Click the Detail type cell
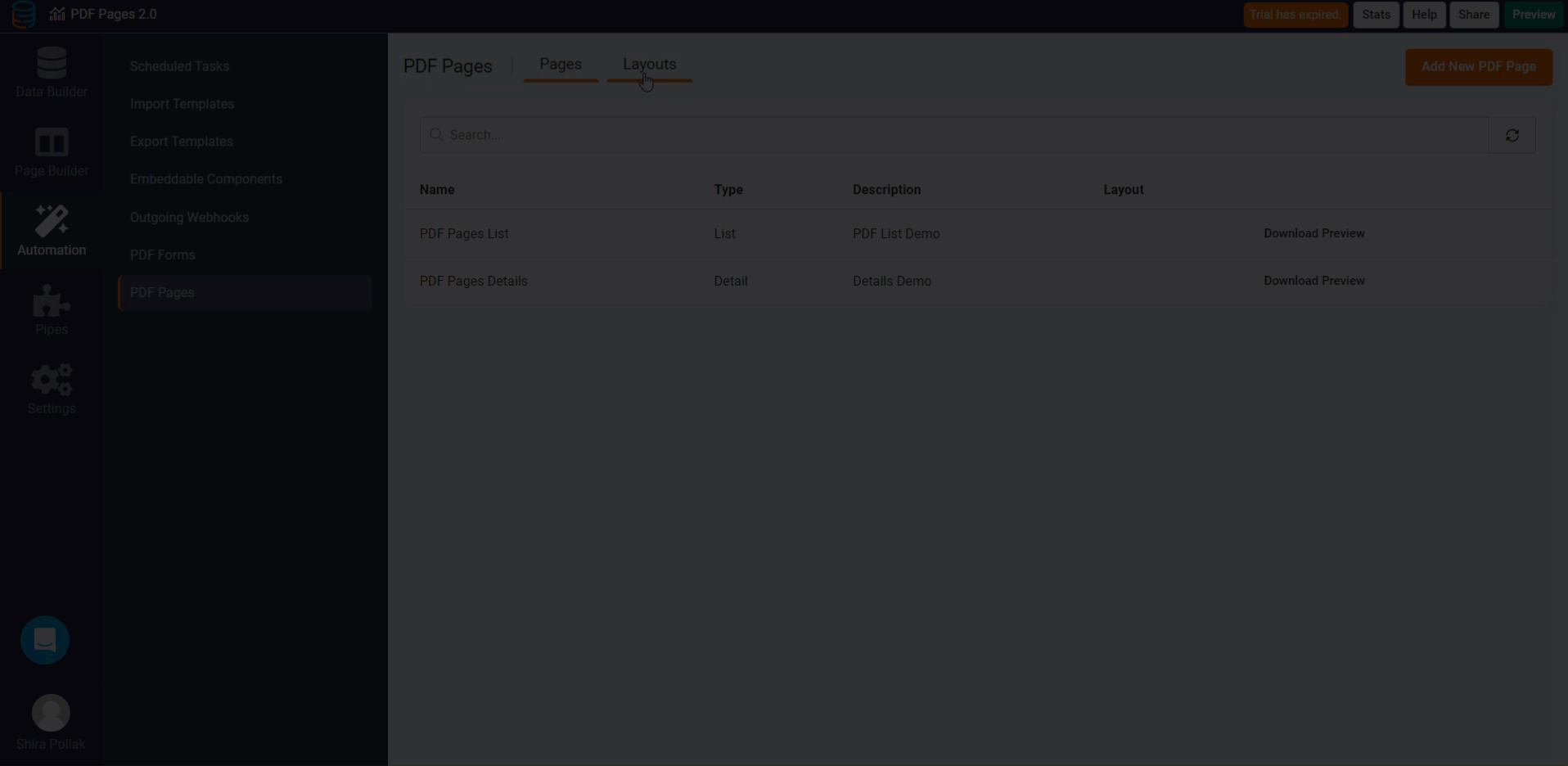The width and height of the screenshot is (1568, 766). 731,281
